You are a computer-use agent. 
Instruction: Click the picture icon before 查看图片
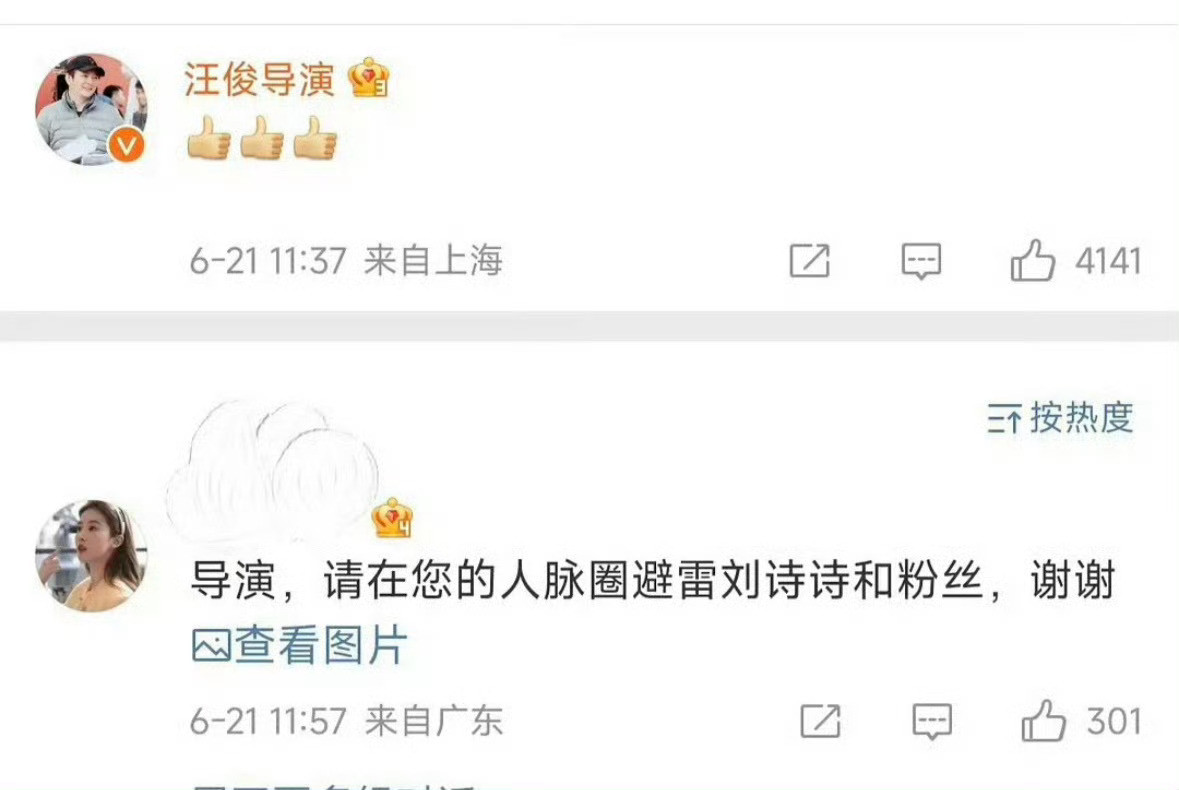(x=211, y=646)
